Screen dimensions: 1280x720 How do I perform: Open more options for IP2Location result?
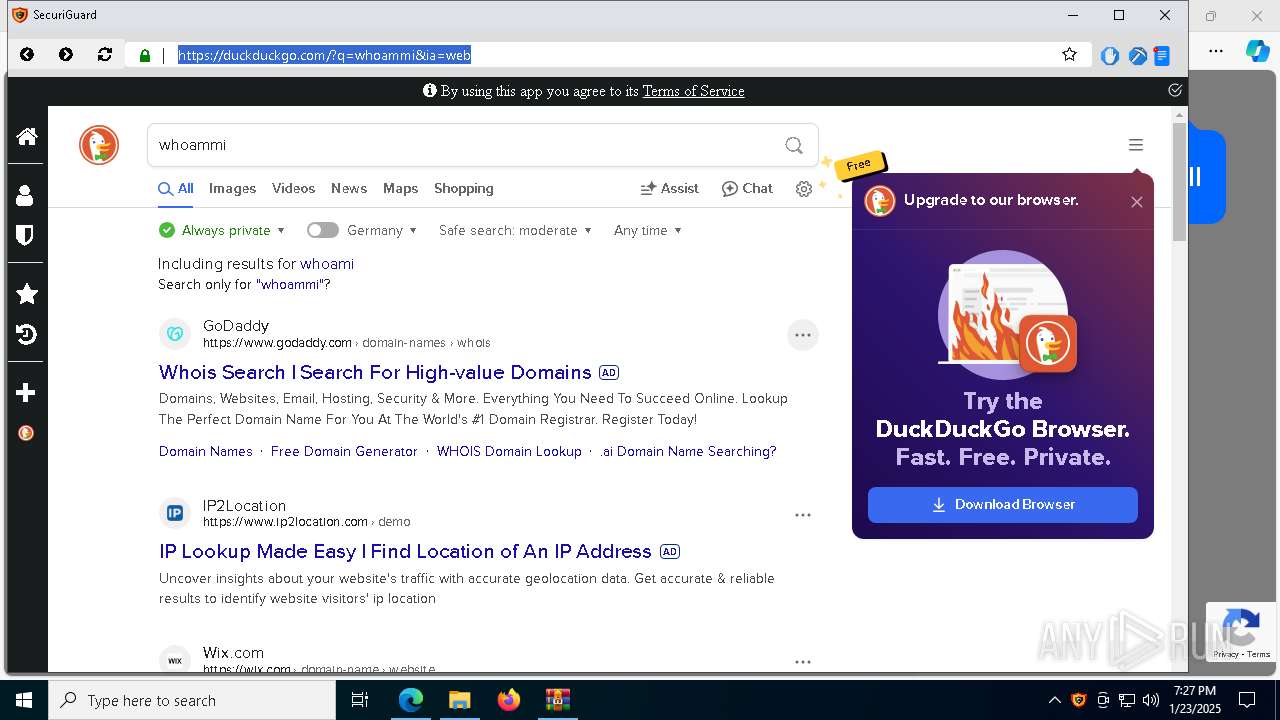[x=803, y=515]
